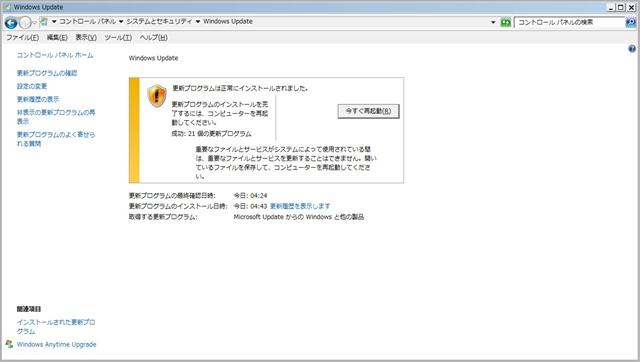Expand dropdown after システムとセキュリティ breadcrumb
This screenshot has width=640, height=362.
(198, 22)
